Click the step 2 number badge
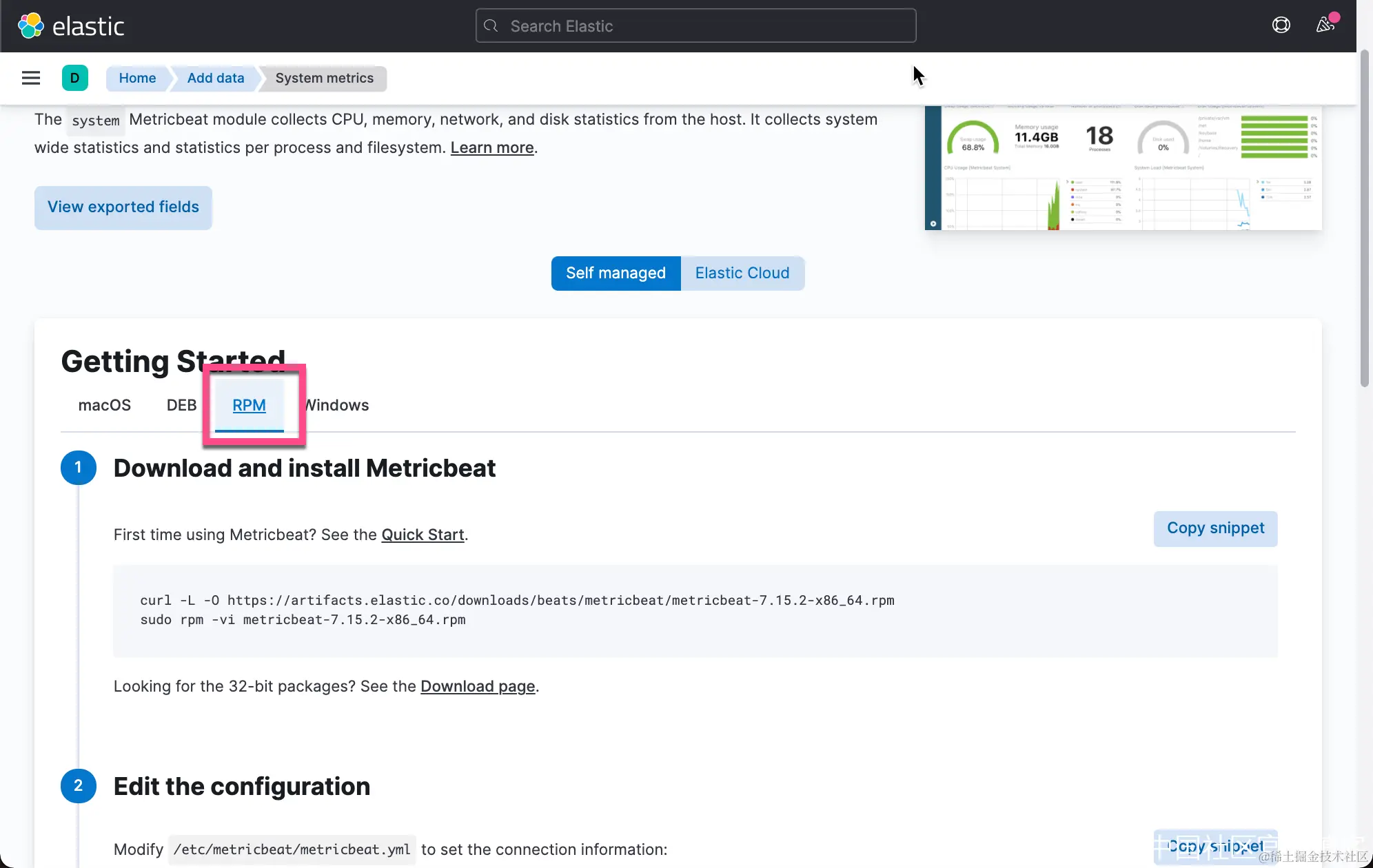This screenshot has height=868, width=1373. (78, 786)
